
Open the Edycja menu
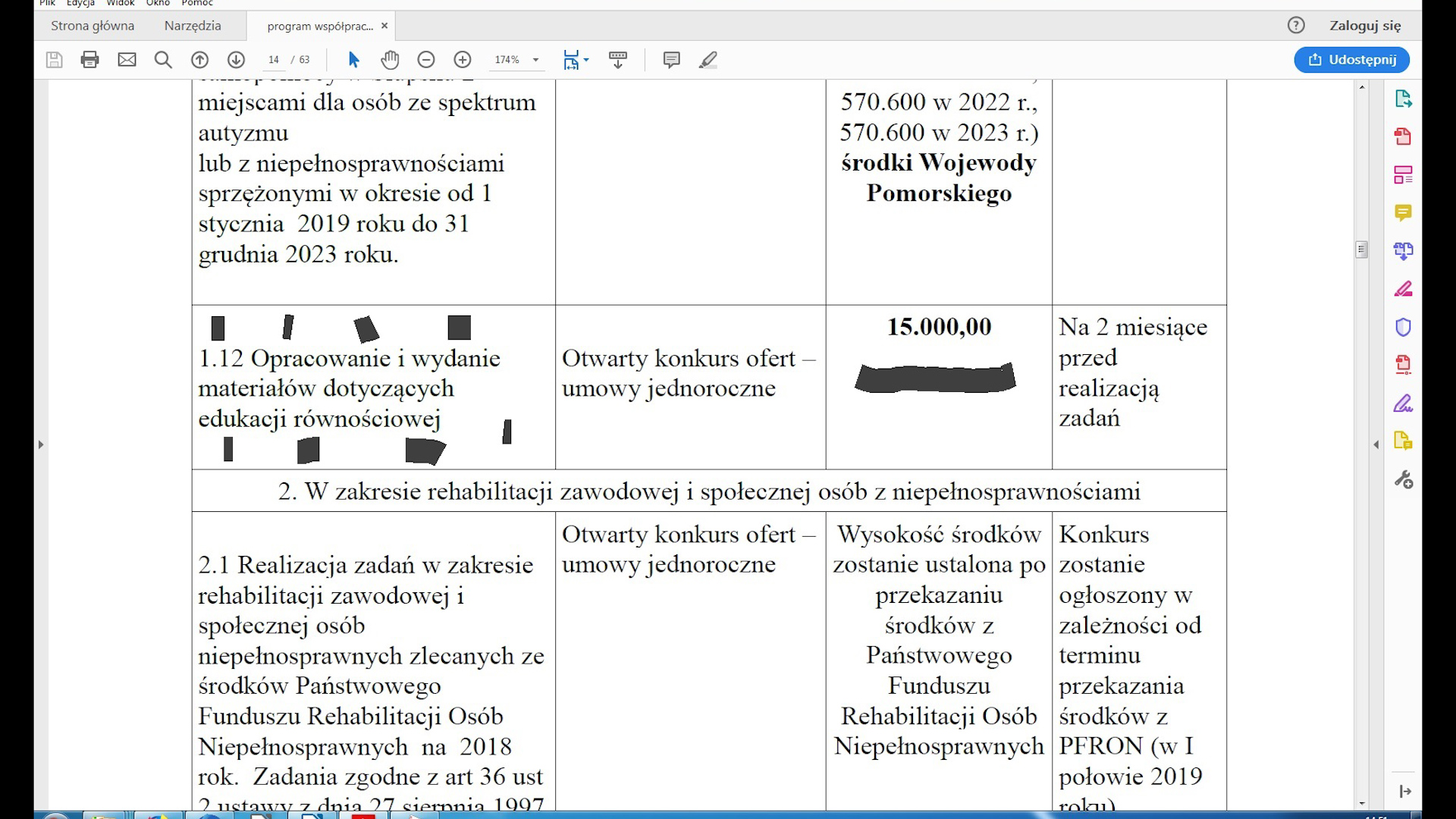(80, 3)
